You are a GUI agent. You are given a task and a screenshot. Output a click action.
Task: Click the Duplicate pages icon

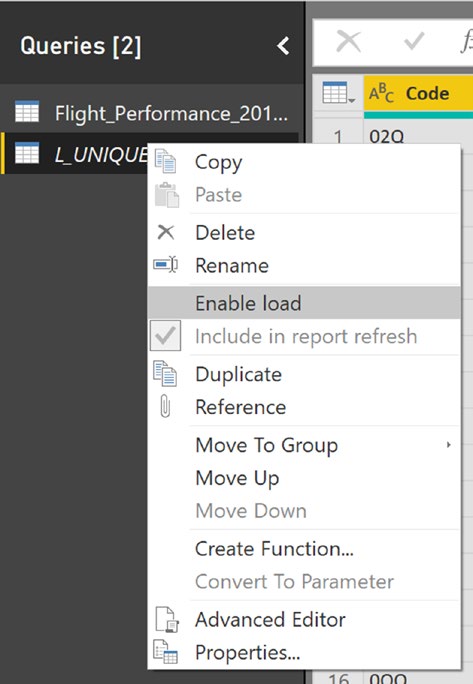point(165,373)
